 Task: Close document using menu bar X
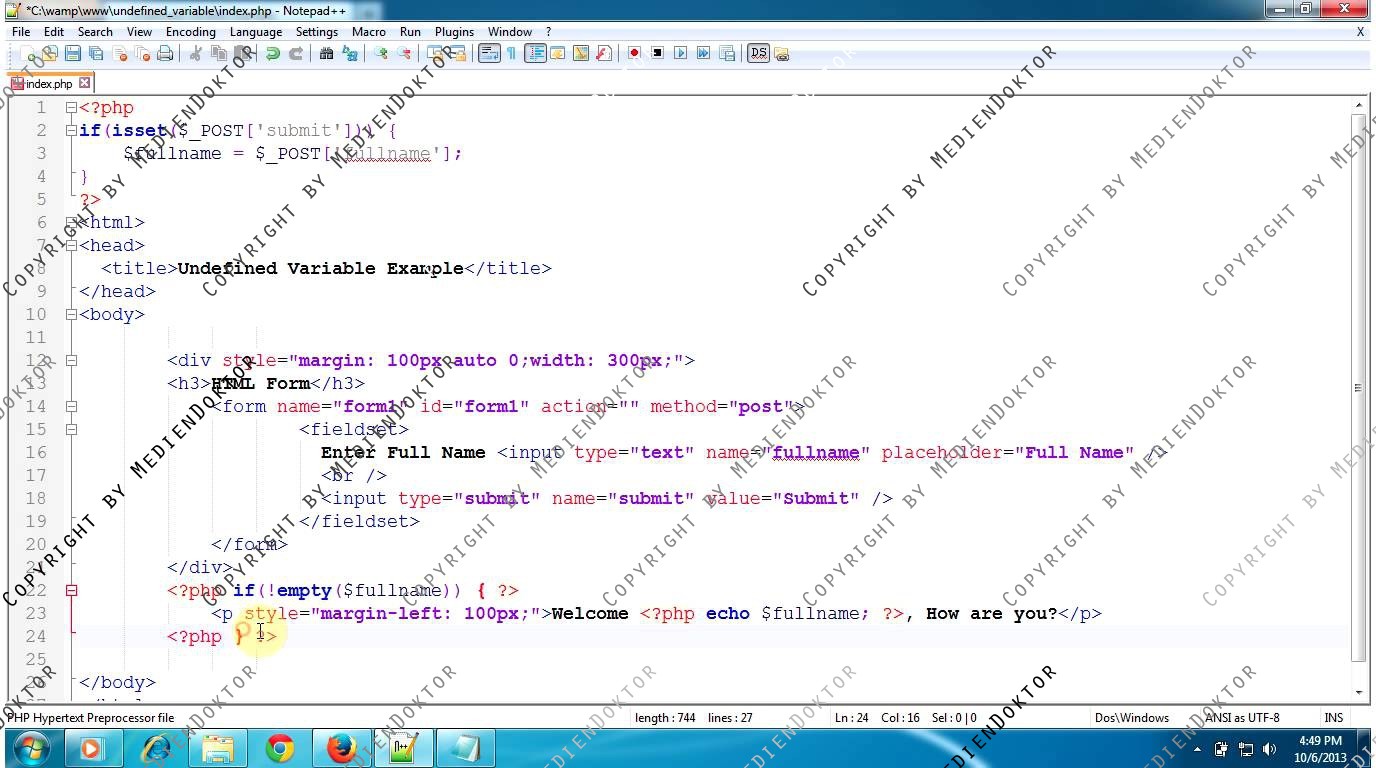click(x=1360, y=31)
